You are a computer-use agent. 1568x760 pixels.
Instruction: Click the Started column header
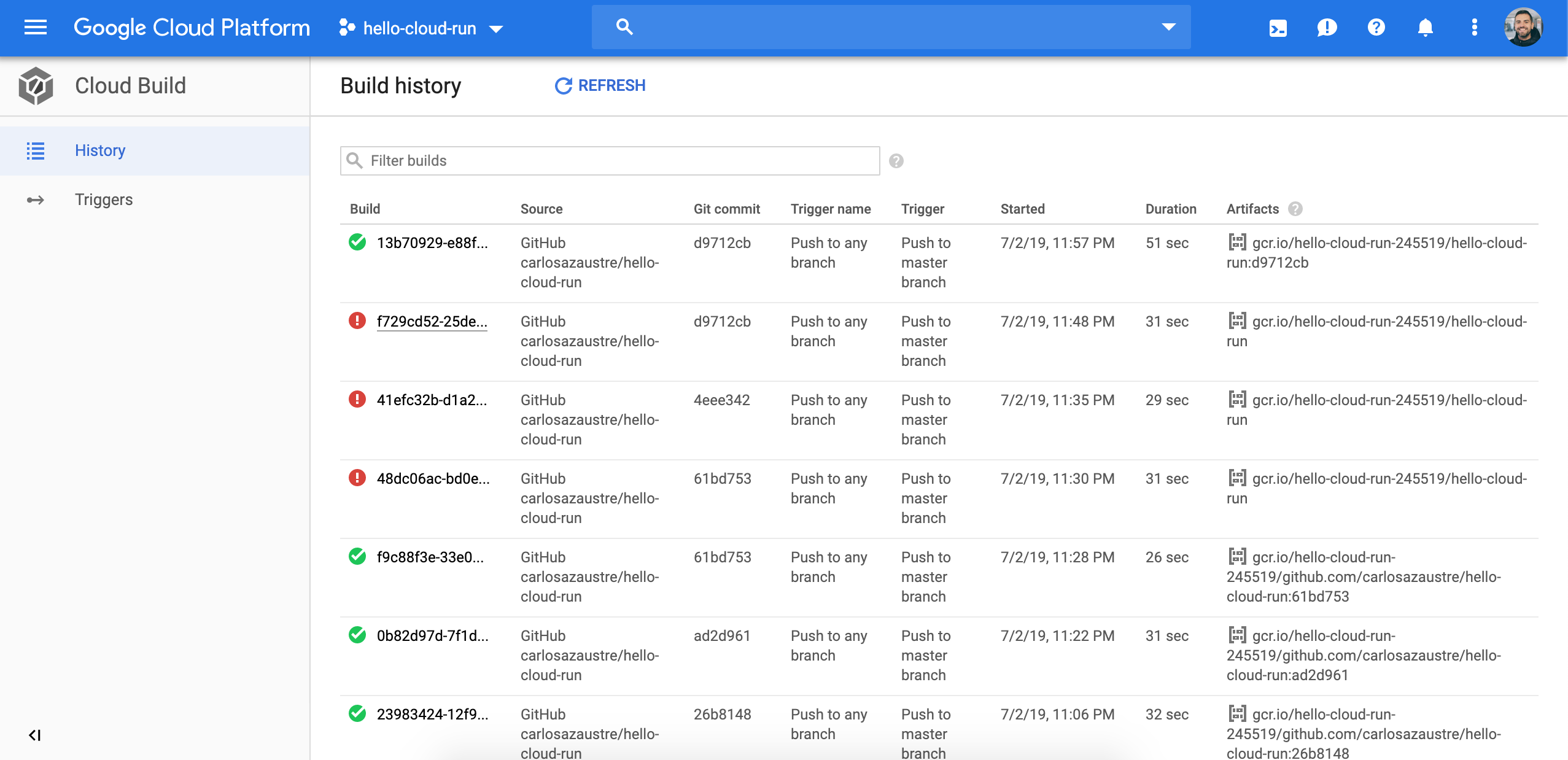[1023, 209]
